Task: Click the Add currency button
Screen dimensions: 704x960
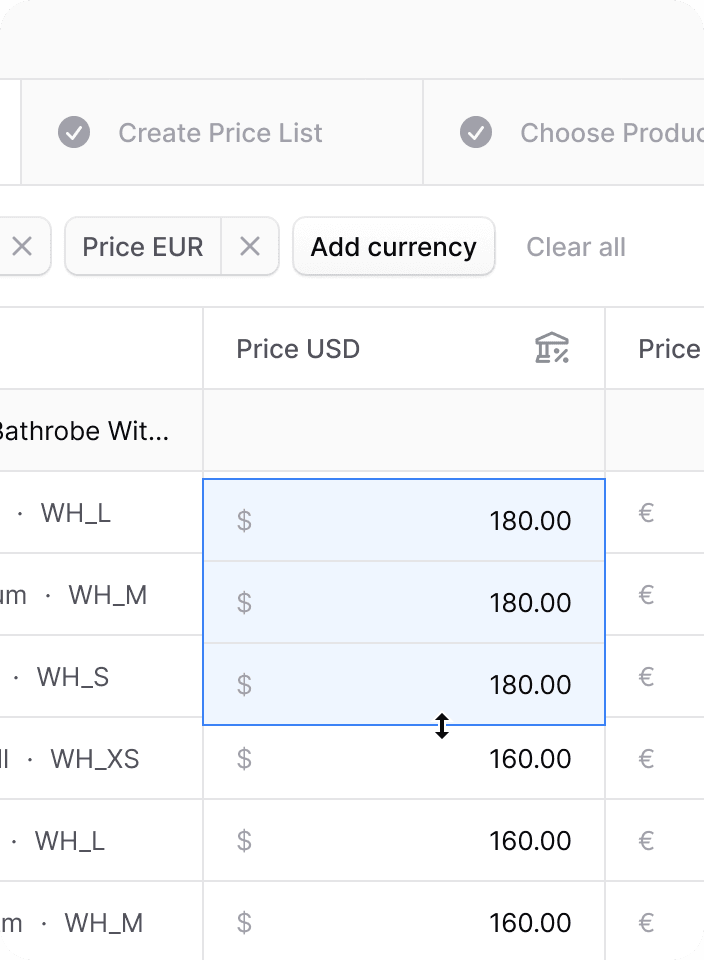Action: tap(394, 247)
